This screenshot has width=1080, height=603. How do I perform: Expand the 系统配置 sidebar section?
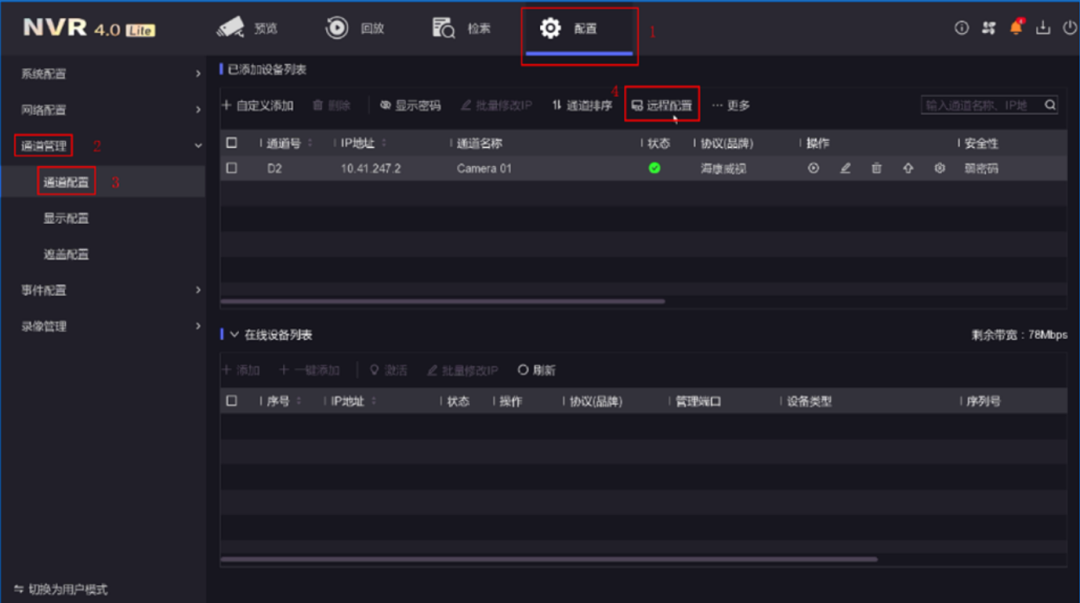click(197, 72)
